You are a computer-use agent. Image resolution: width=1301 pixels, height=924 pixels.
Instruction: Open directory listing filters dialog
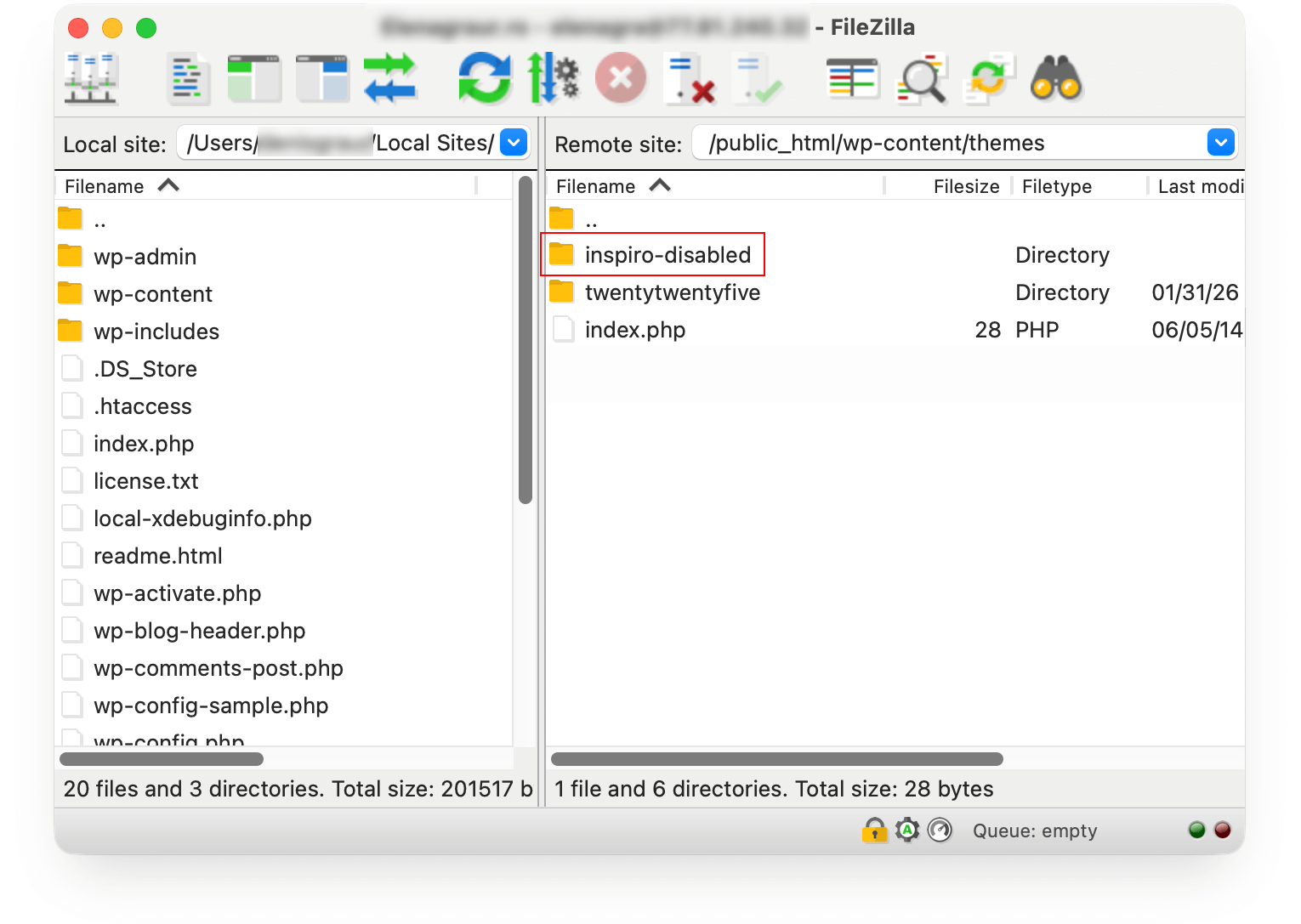853,79
